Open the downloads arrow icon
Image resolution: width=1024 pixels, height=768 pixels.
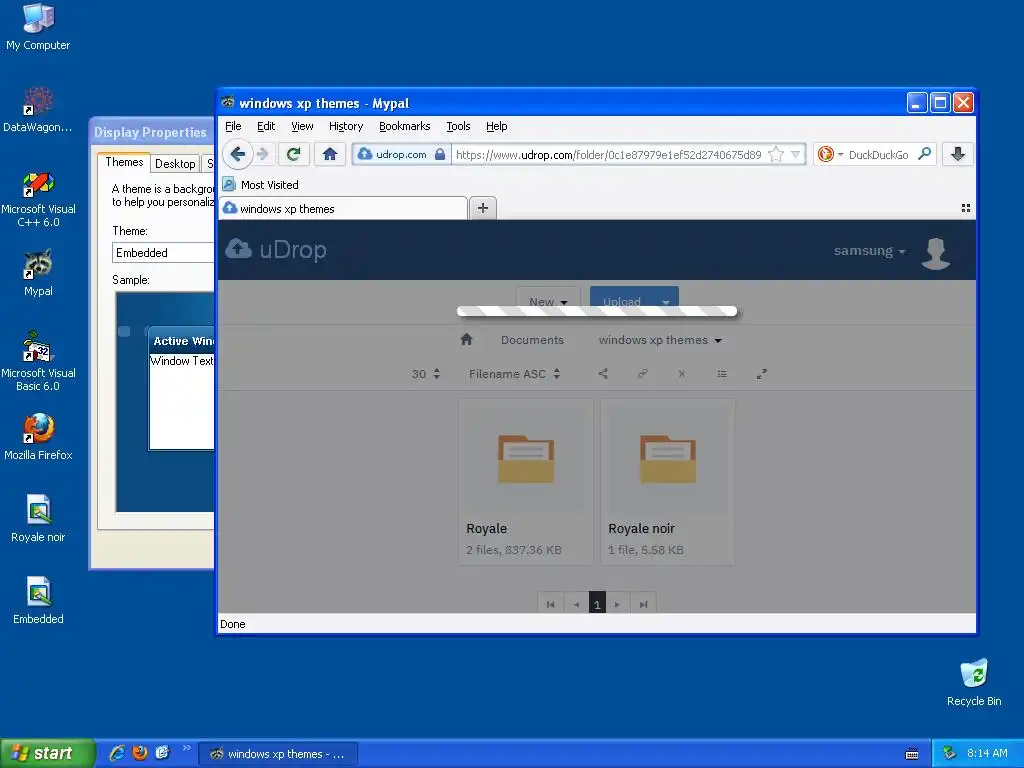click(x=958, y=154)
